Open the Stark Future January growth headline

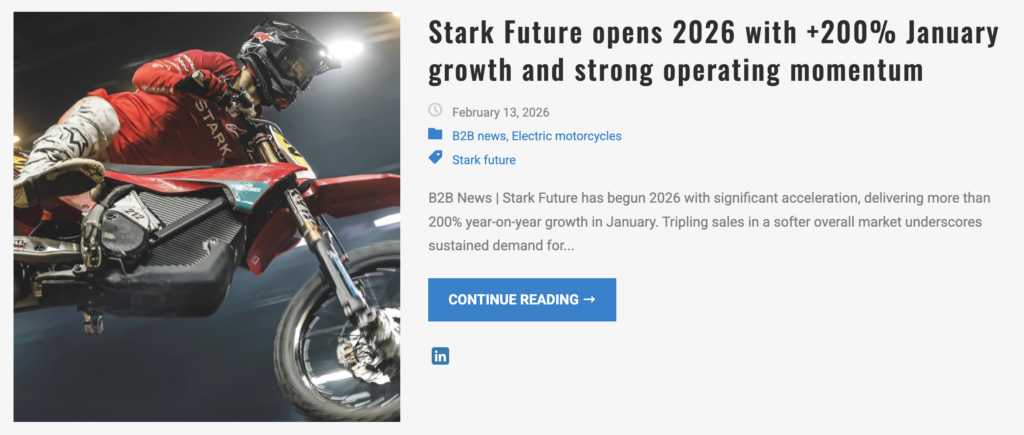(712, 51)
